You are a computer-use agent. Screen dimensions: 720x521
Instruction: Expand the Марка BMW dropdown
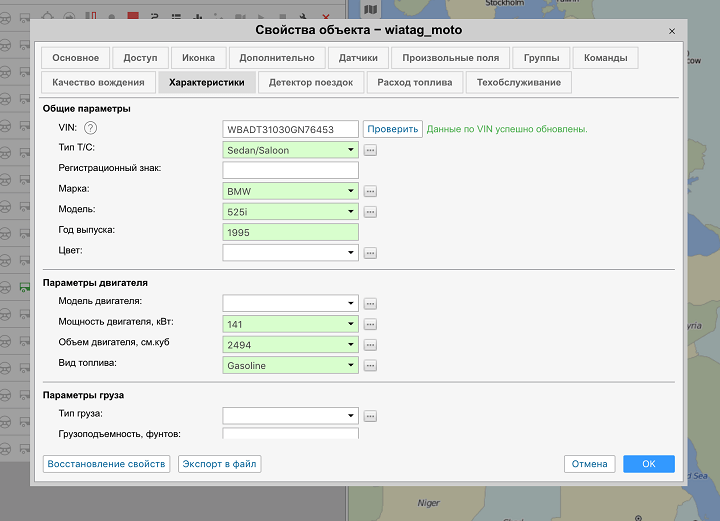[350, 191]
